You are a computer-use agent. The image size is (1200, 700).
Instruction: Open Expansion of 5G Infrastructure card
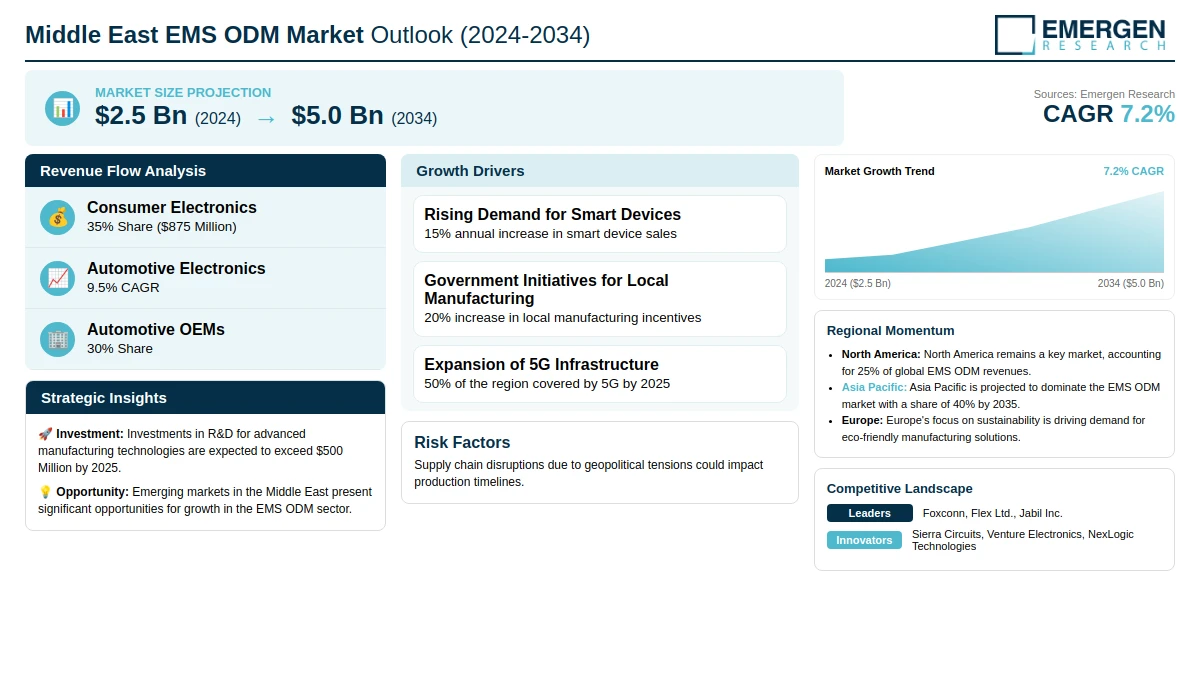[599, 374]
